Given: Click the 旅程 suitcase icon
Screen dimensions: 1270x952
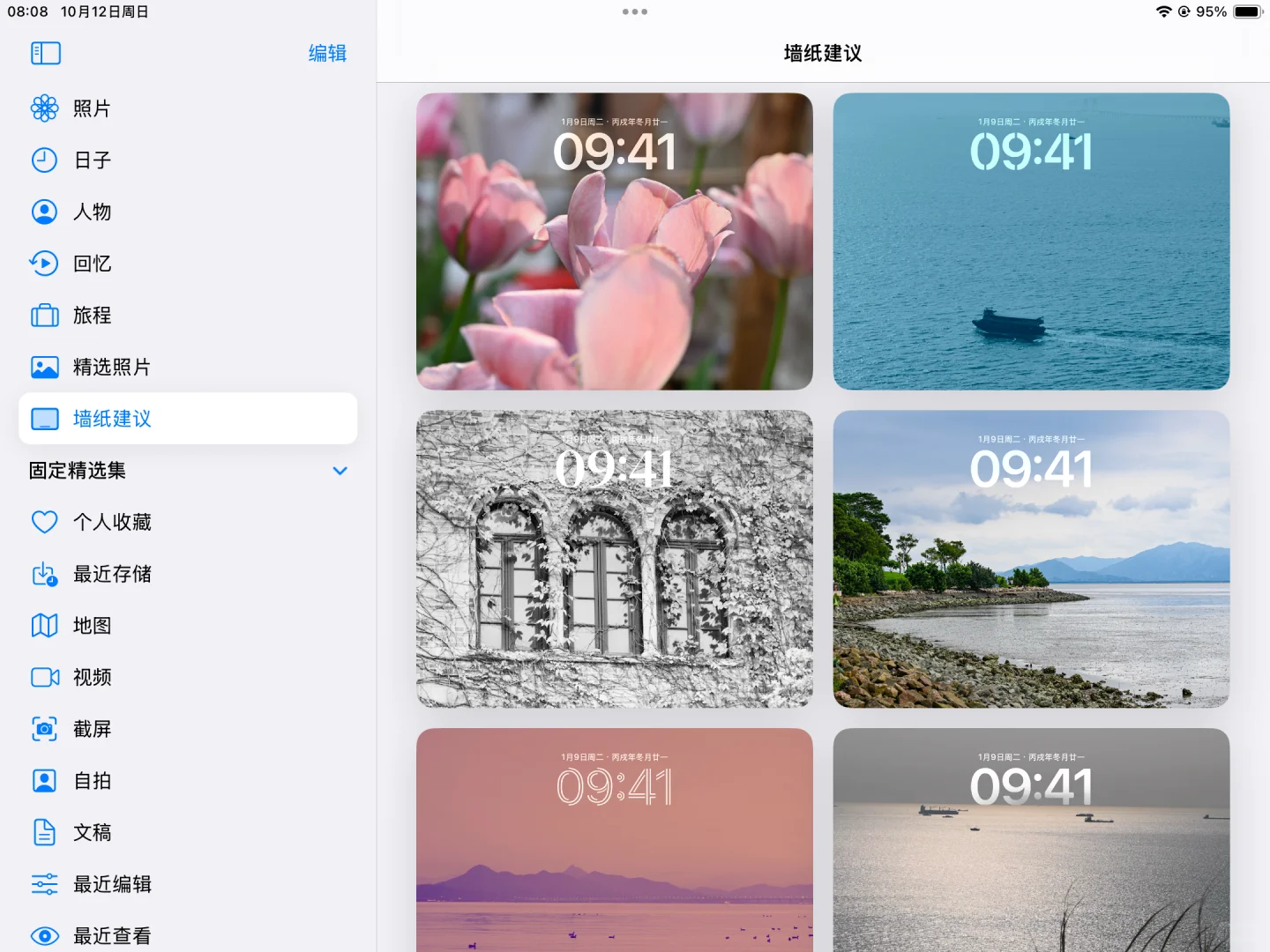Looking at the screenshot, I should 45,316.
